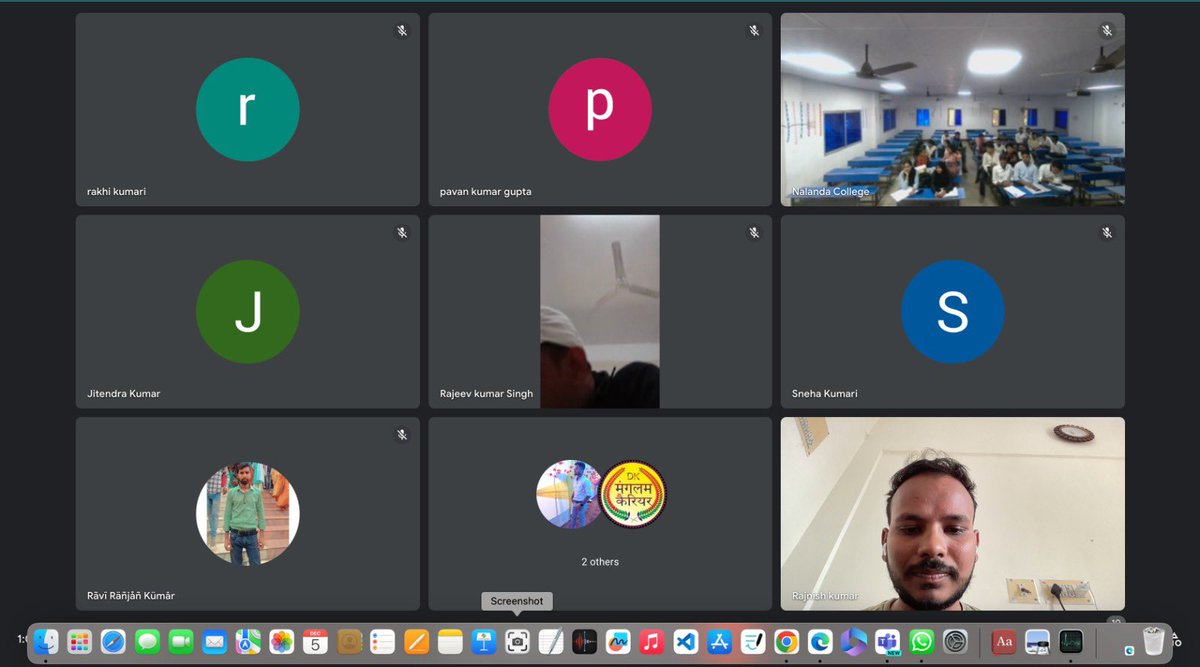Click Rajeev kumar Singh's muted microphone icon
The height and width of the screenshot is (667, 1200).
[x=755, y=233]
